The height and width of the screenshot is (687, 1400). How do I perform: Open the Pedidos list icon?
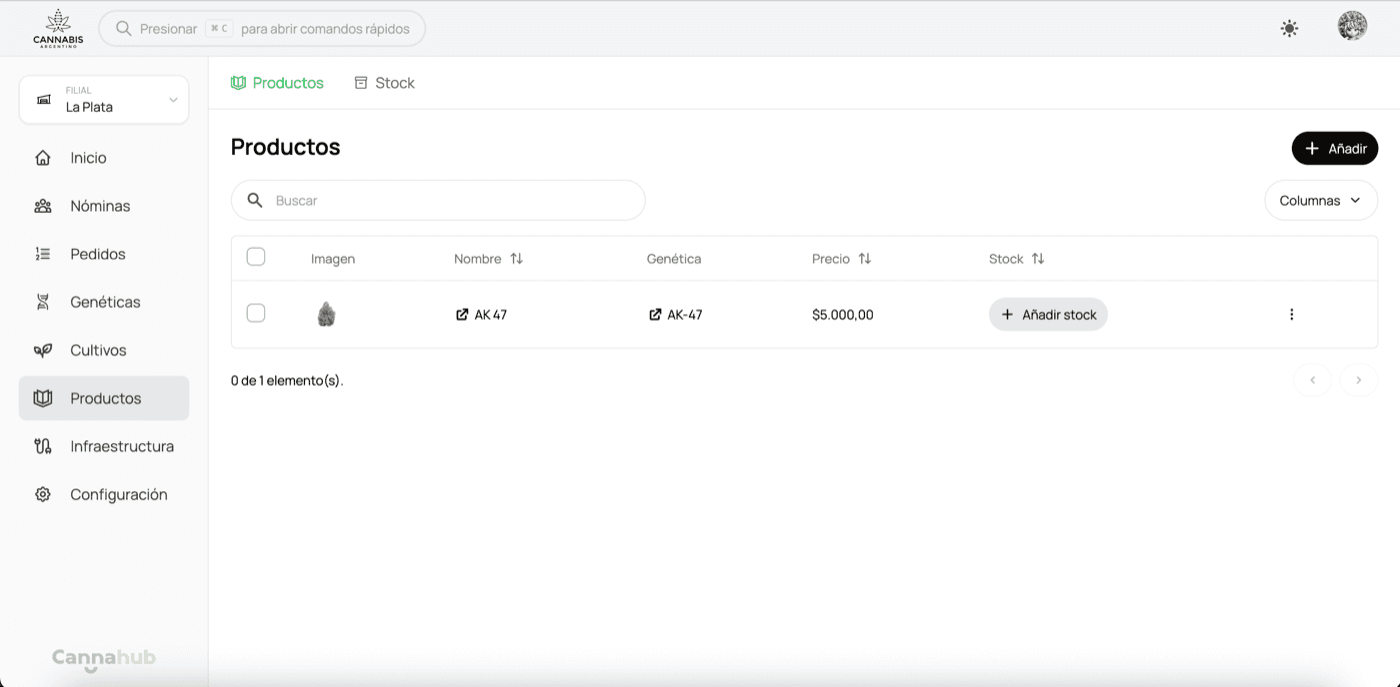pos(42,253)
